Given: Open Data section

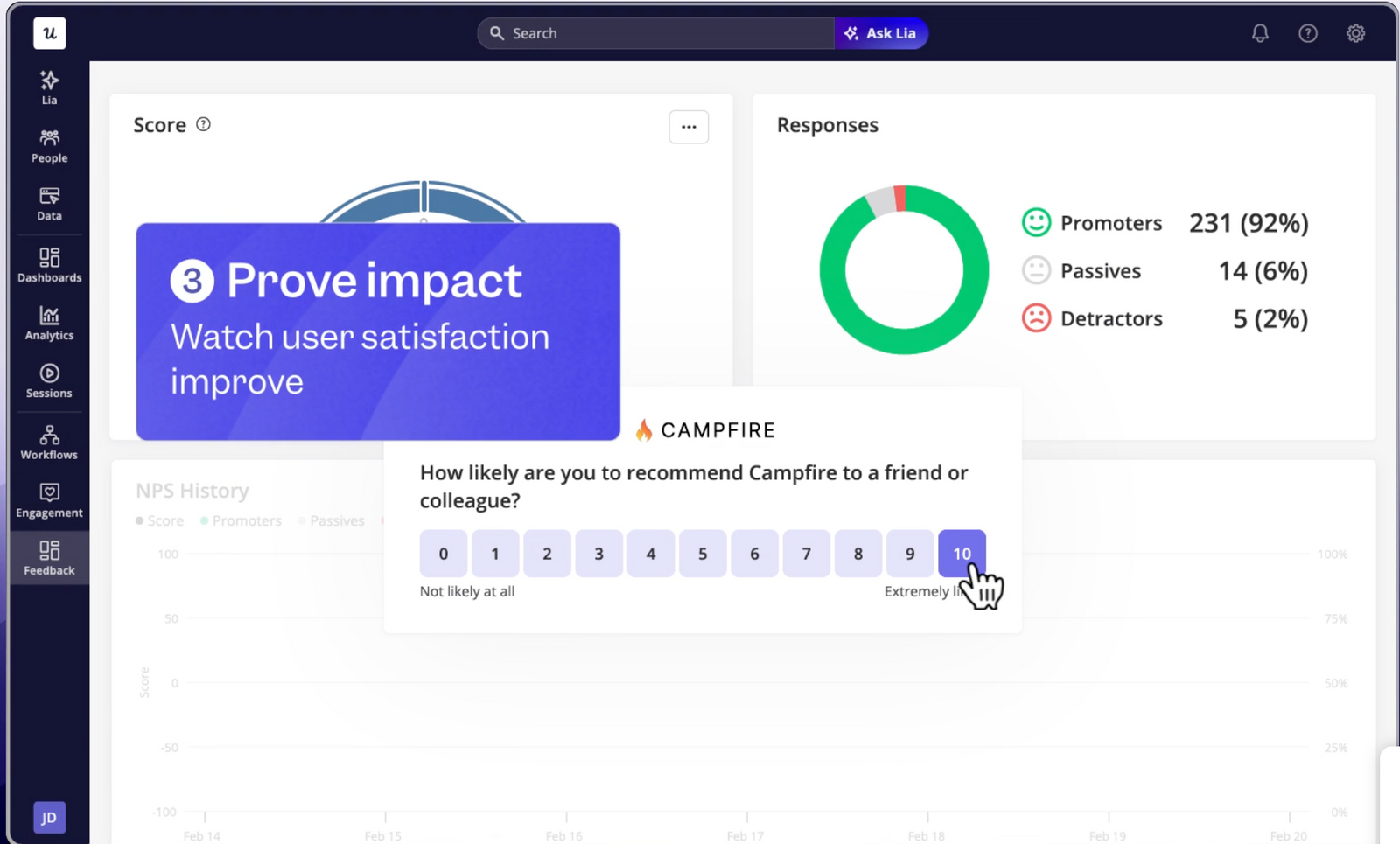Looking at the screenshot, I should (x=49, y=204).
